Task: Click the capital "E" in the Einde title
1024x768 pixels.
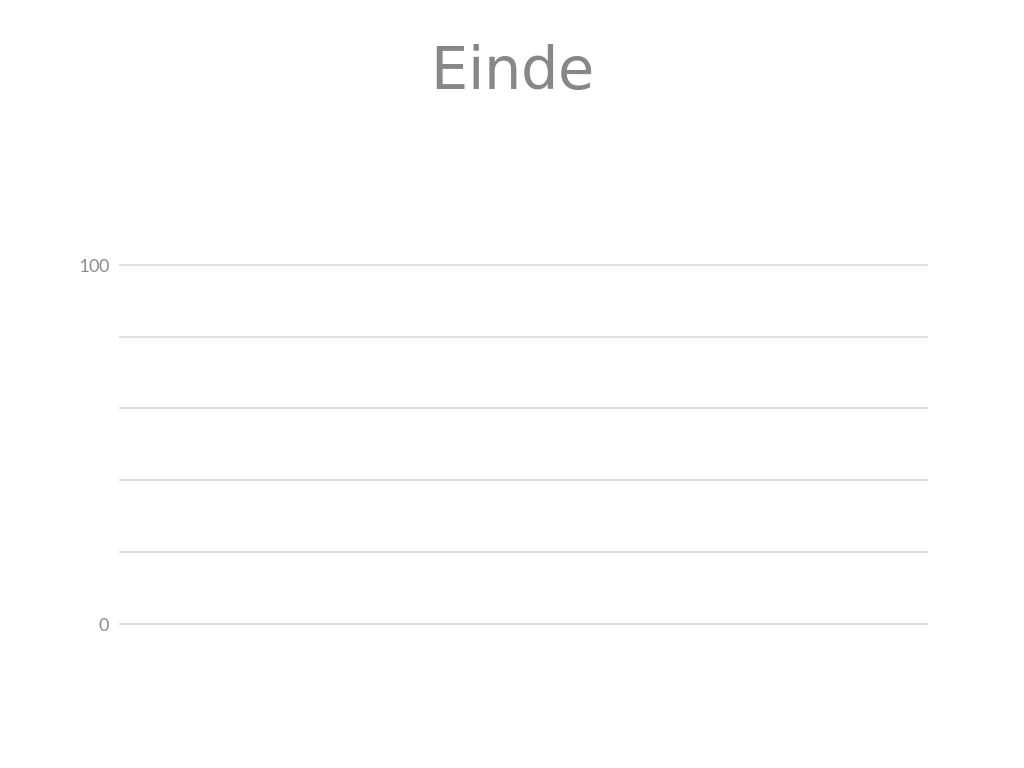Action: (x=449, y=70)
